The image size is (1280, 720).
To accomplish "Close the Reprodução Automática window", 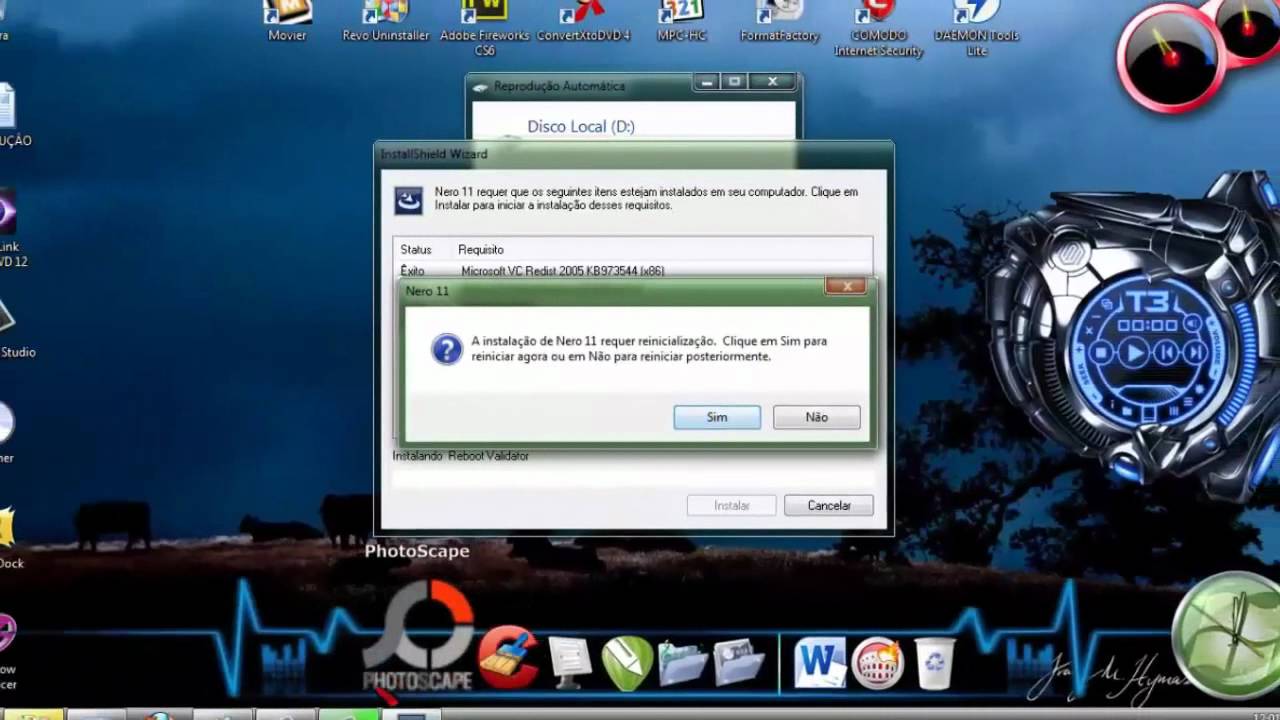I will (x=772, y=83).
